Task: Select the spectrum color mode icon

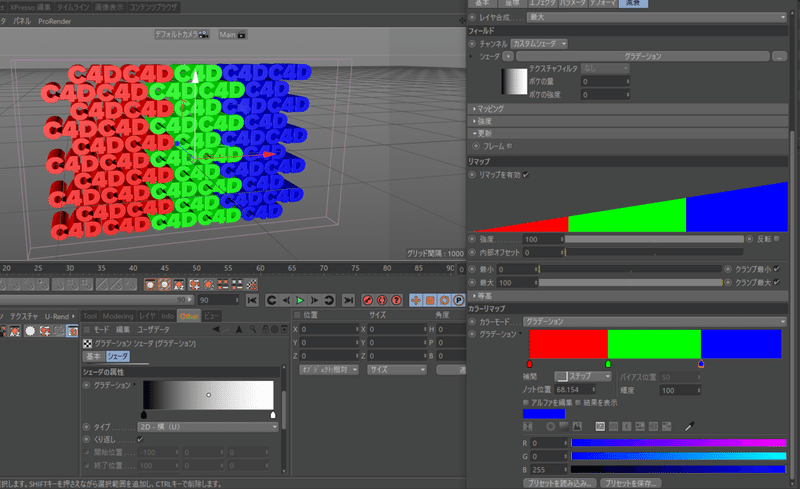Action: tap(564, 426)
